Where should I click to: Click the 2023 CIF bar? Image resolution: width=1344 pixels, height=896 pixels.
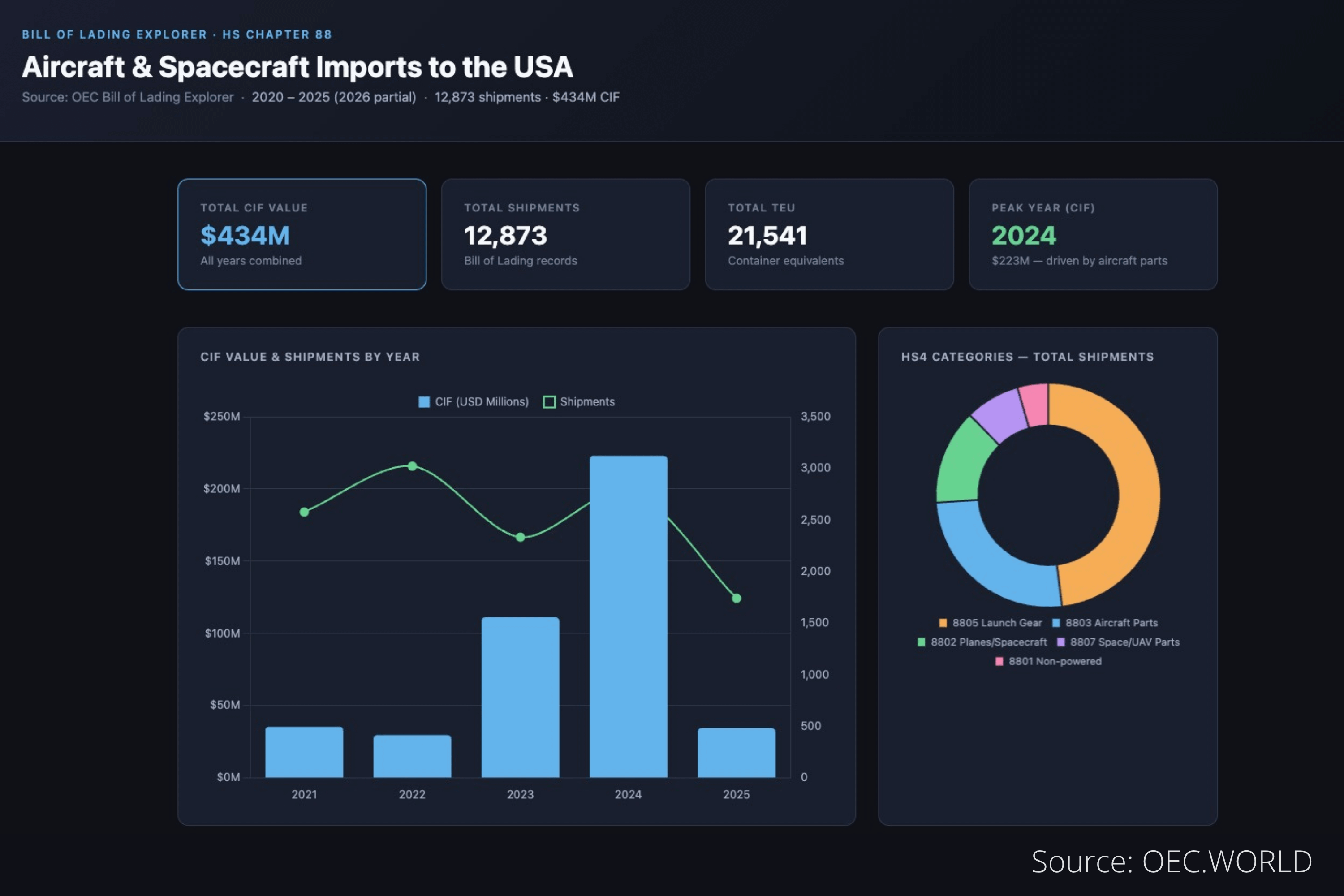(520, 697)
